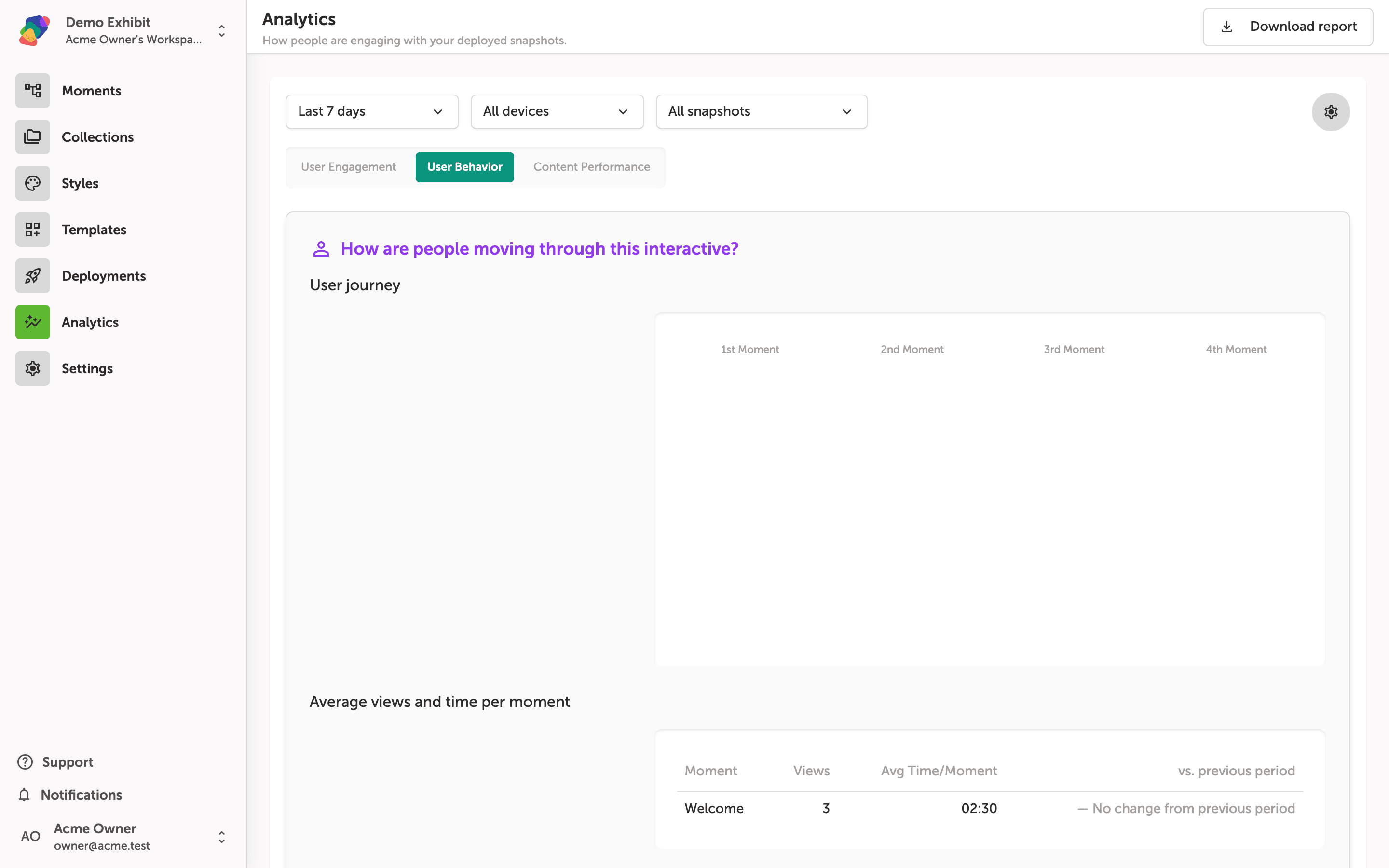Open the Templates grid icon

click(x=33, y=230)
